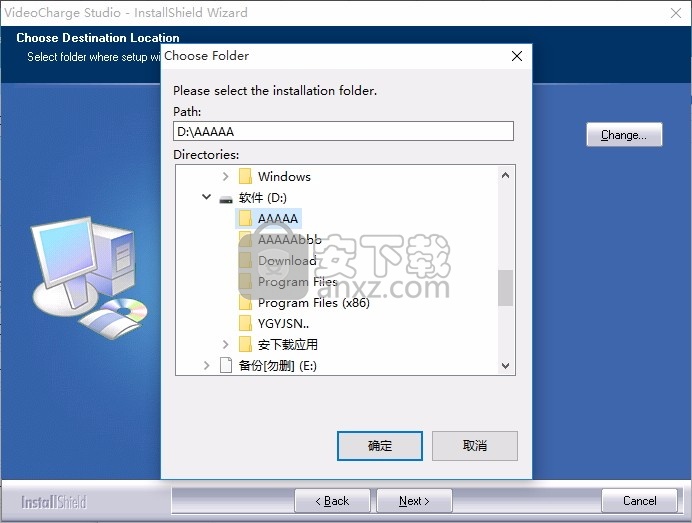
Task: Expand the 备份[勿删] (E:) drive node
Action: click(206, 365)
